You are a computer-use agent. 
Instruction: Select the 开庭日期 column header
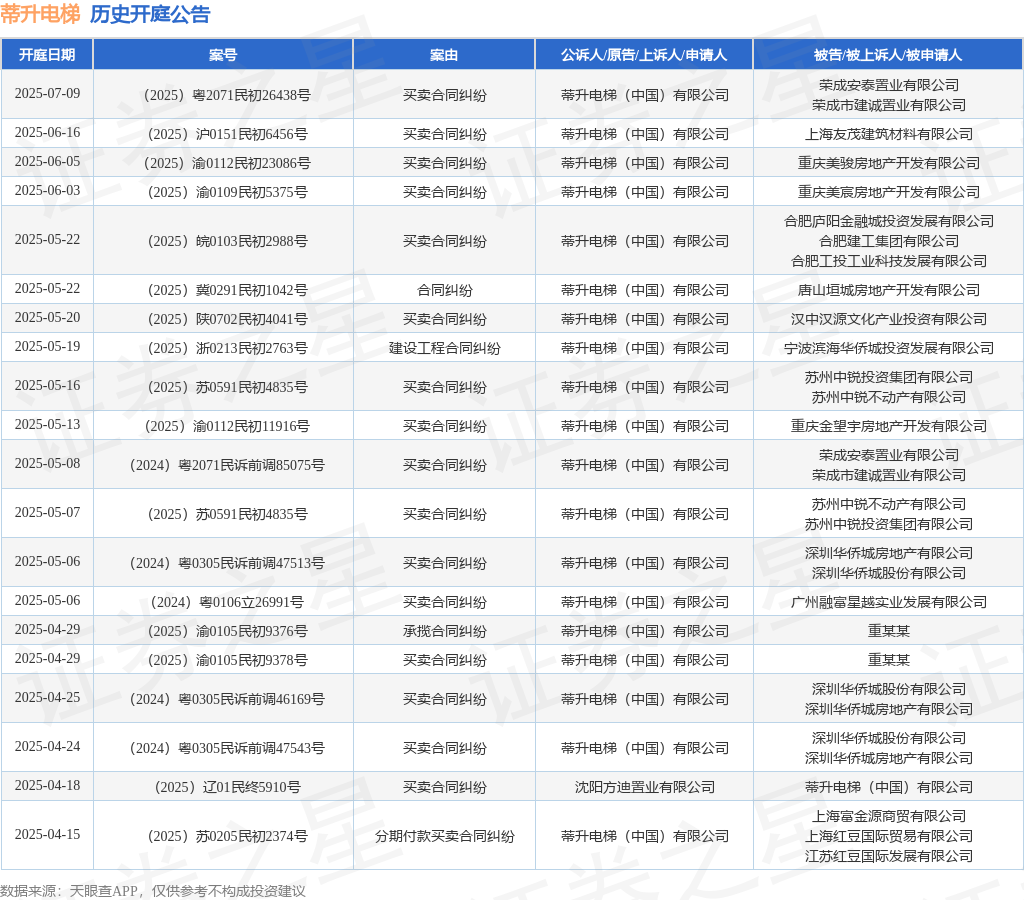(47, 55)
